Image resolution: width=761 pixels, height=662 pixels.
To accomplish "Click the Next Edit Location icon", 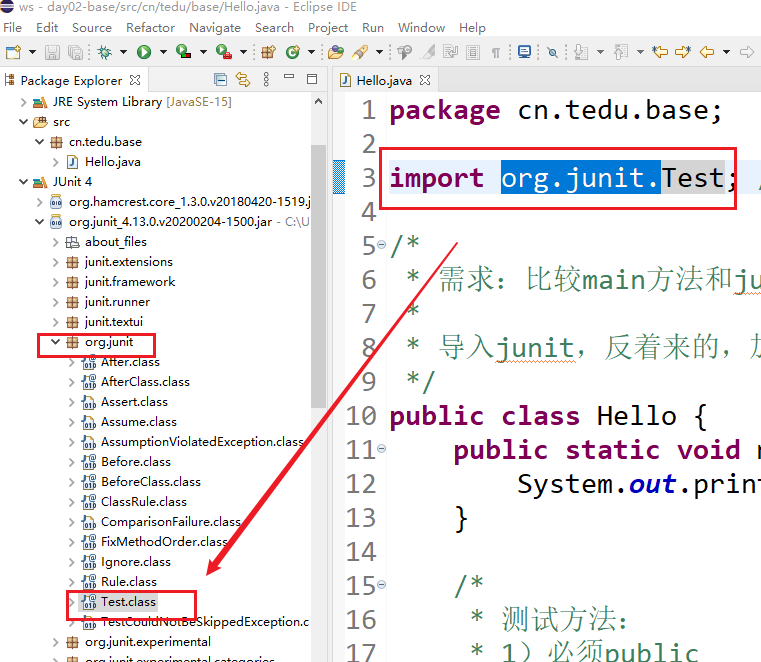I will tap(683, 52).
